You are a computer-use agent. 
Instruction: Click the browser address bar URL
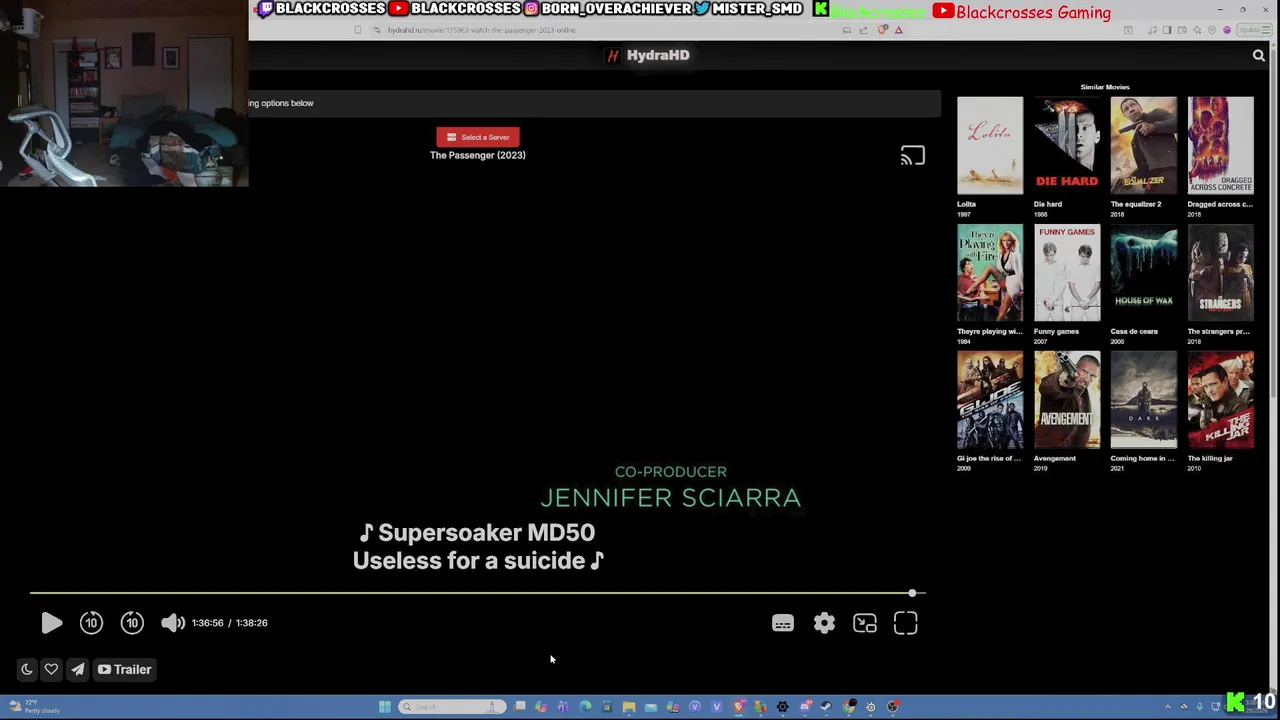click(482, 30)
